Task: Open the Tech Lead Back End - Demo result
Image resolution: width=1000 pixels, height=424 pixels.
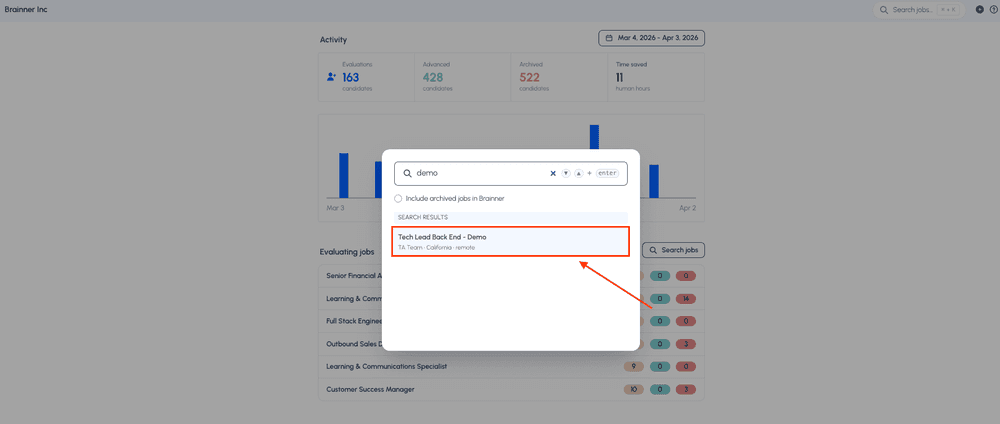Action: [510, 242]
